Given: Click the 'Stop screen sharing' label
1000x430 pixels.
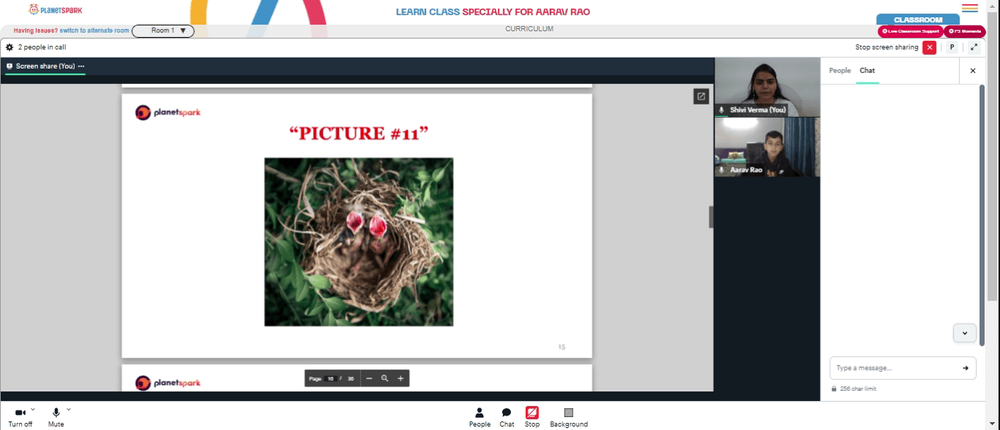Looking at the screenshot, I should 886,47.
